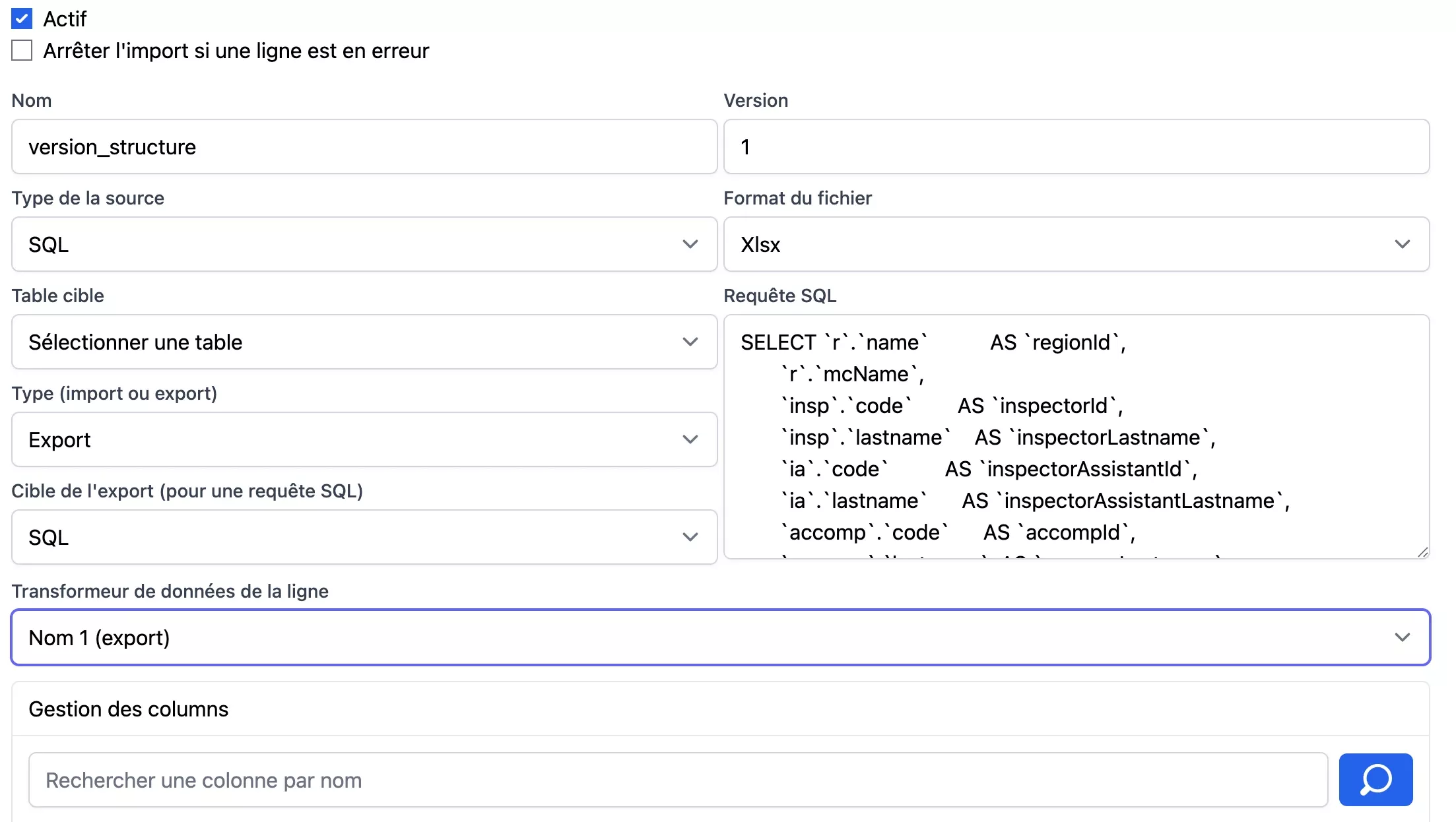Open Transformeur de données de la ligne dropdown
1456x822 pixels.
pyautogui.click(x=720, y=637)
